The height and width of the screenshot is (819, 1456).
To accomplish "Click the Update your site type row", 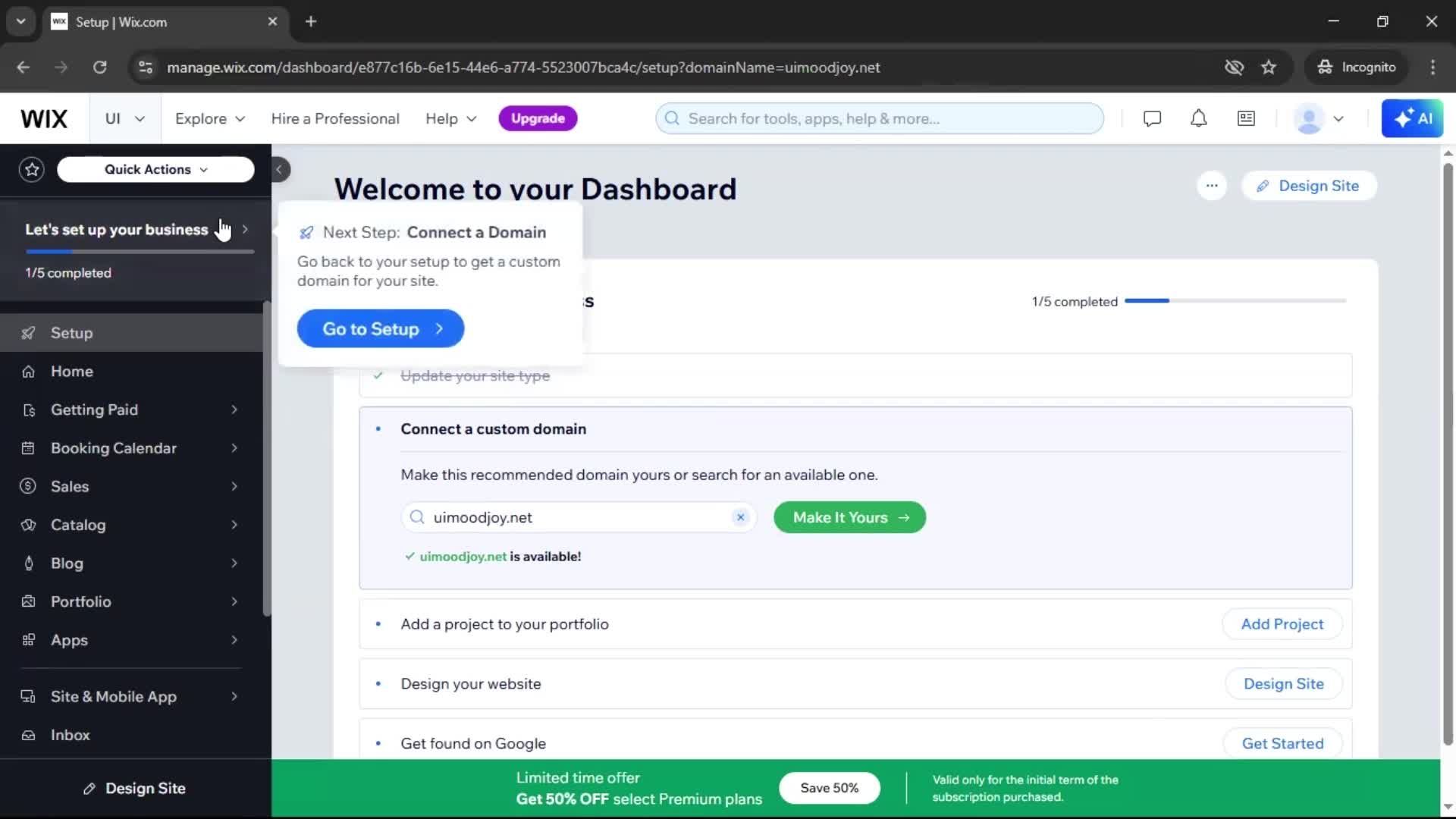I will coord(855,375).
